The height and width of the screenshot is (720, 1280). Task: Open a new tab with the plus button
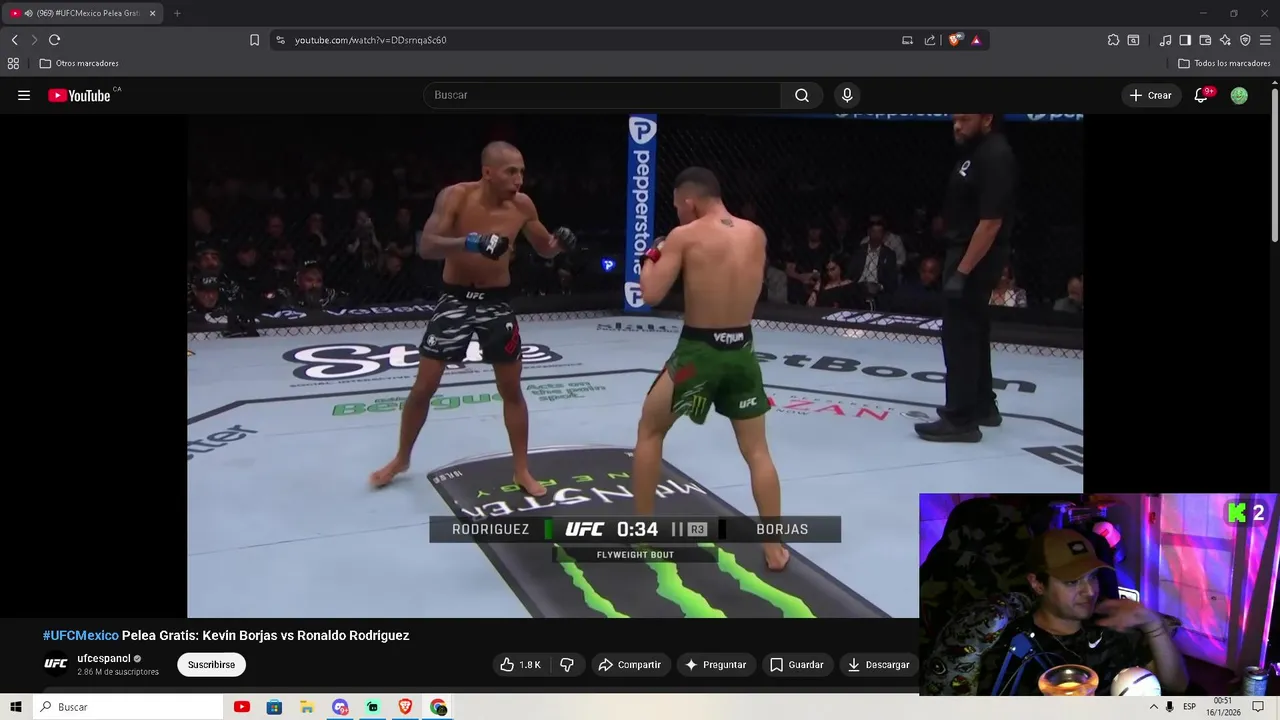[x=177, y=13]
